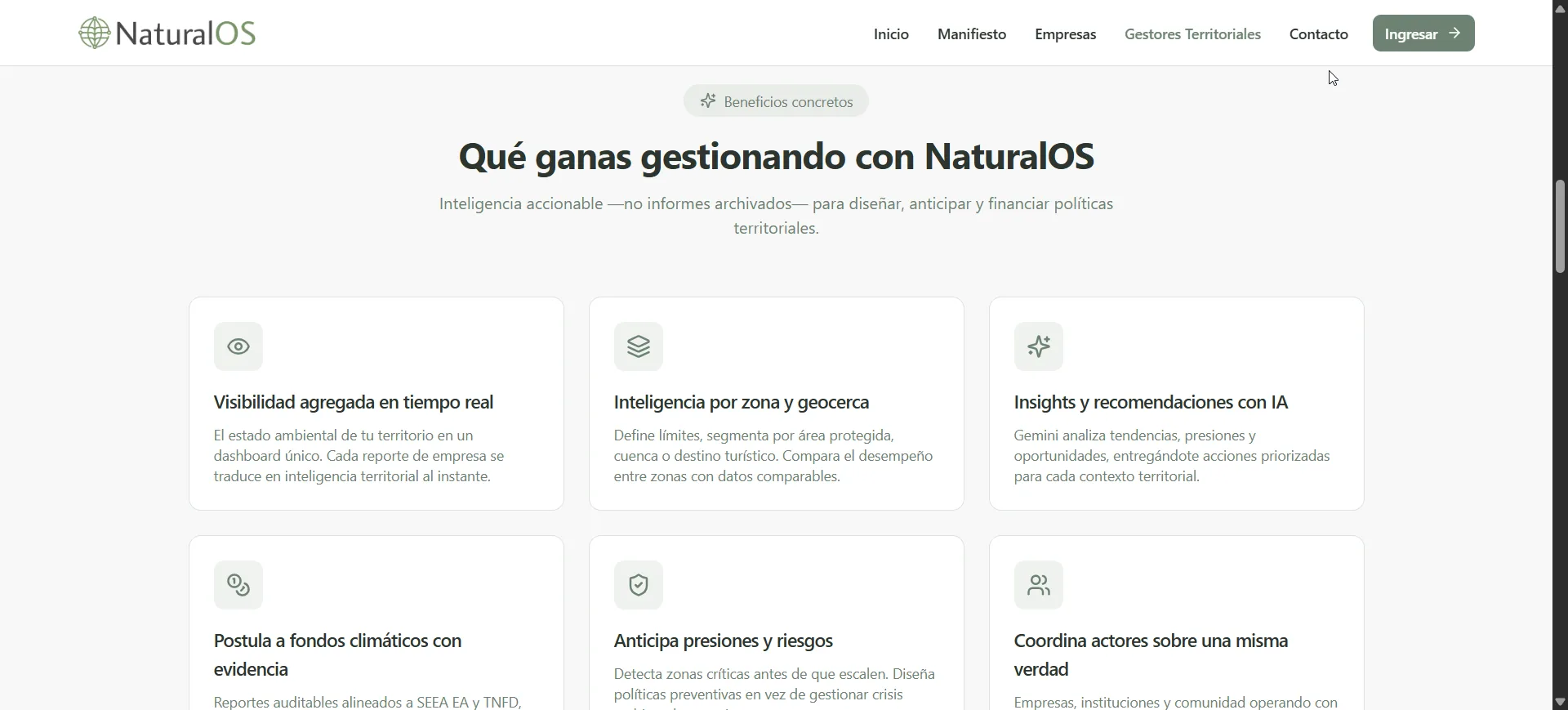Click the title Anticipa presiones y riesgos
Image resolution: width=1568 pixels, height=710 pixels.
pyautogui.click(x=724, y=641)
